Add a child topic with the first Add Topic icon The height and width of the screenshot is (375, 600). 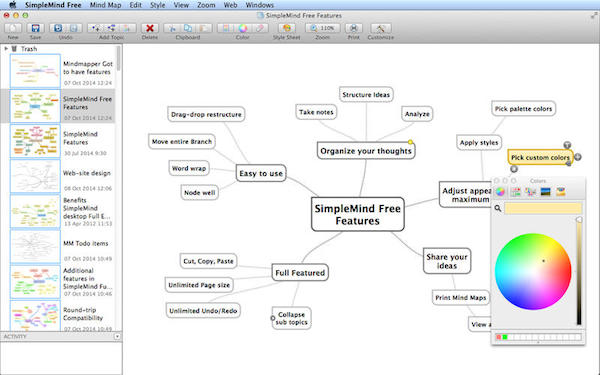coord(95,28)
